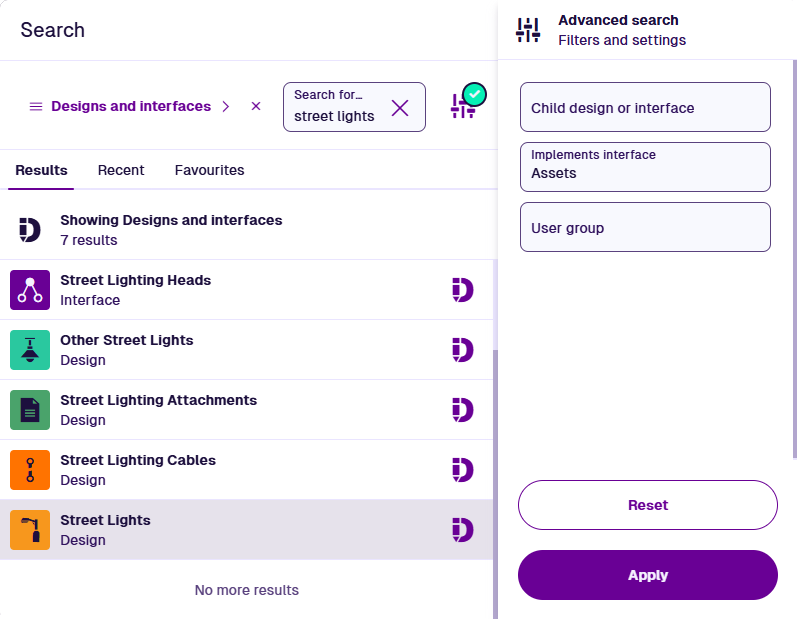
Task: Click the Advanced search header sliders icon
Action: point(528,30)
